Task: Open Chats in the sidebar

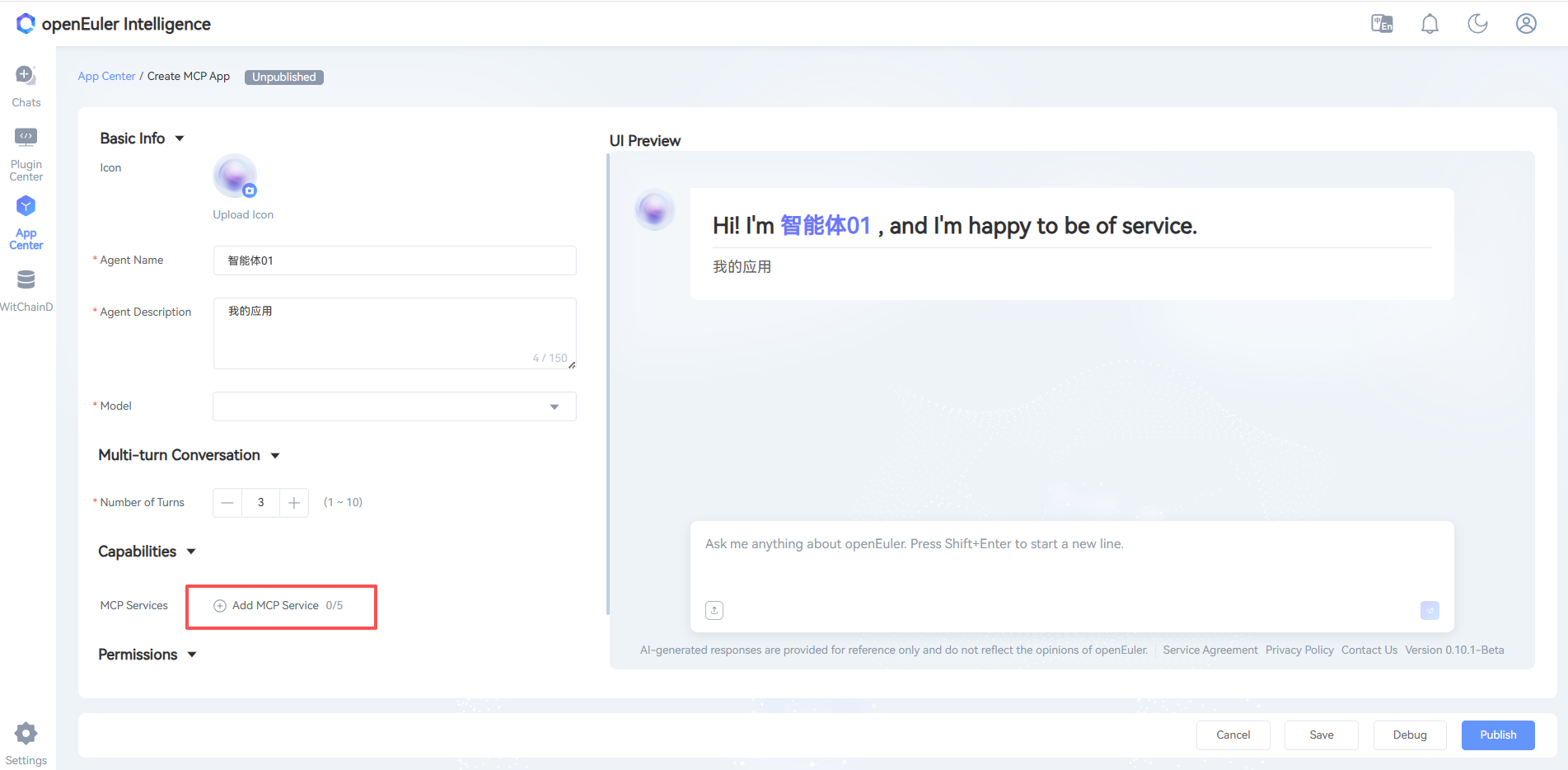Action: 26,87
